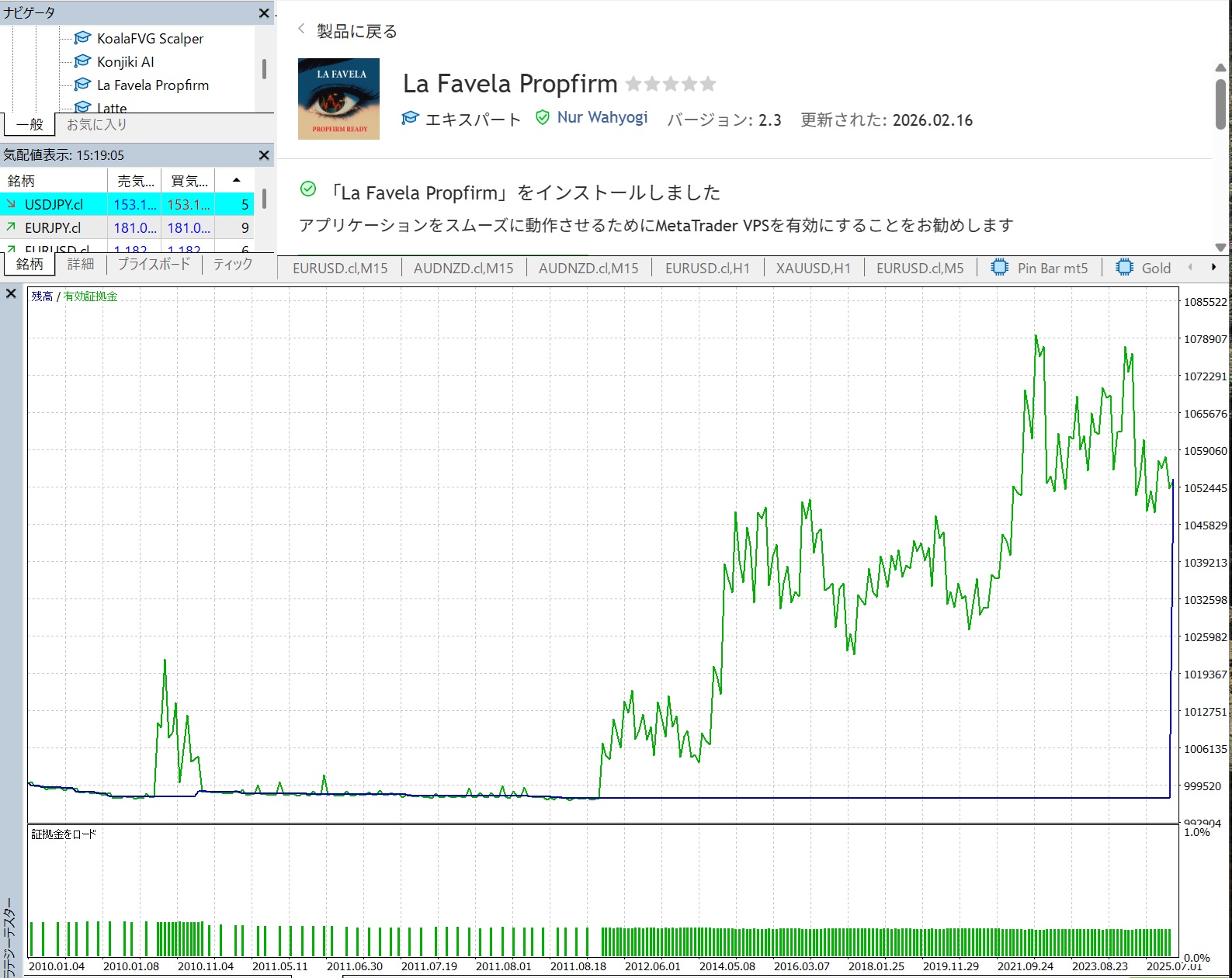Switch to the EURUSD.cl,M15 chart tab

coord(340,269)
